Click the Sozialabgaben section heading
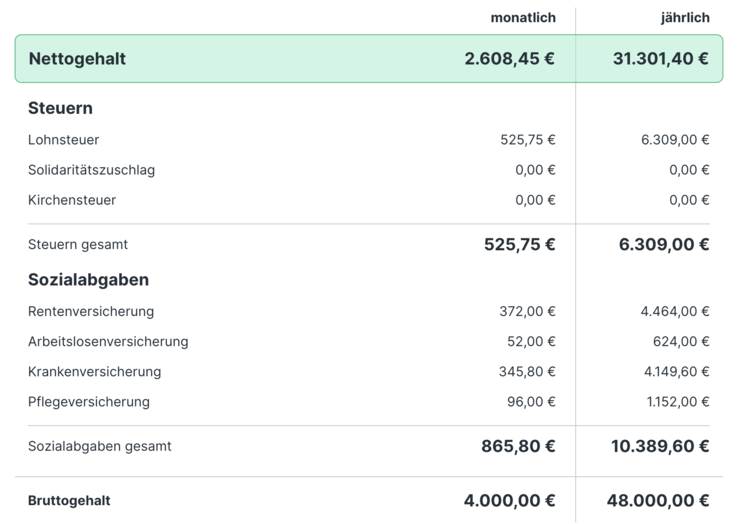Image resolution: width=738 pixels, height=524 pixels. (x=88, y=280)
